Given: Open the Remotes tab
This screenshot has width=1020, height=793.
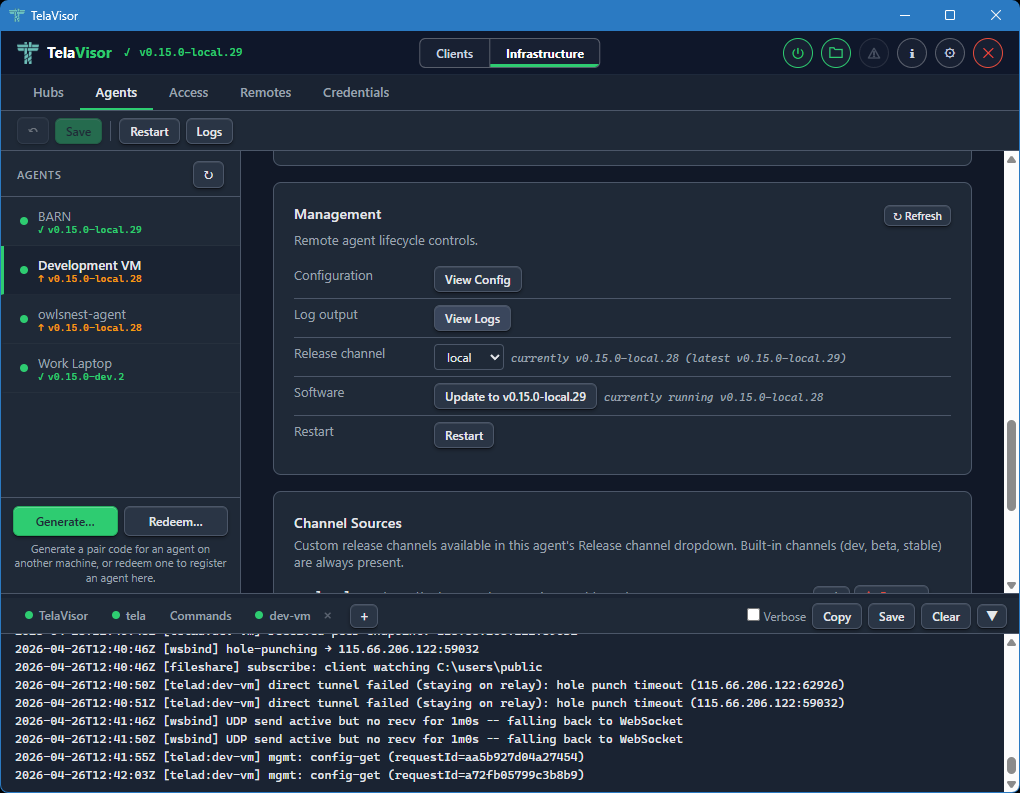Looking at the screenshot, I should (x=265, y=92).
